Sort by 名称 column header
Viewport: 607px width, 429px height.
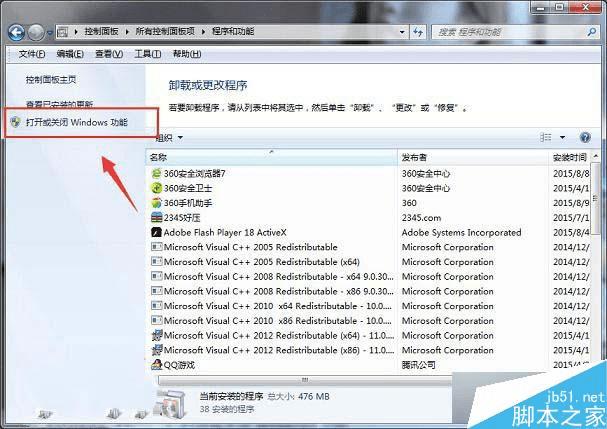pos(272,158)
